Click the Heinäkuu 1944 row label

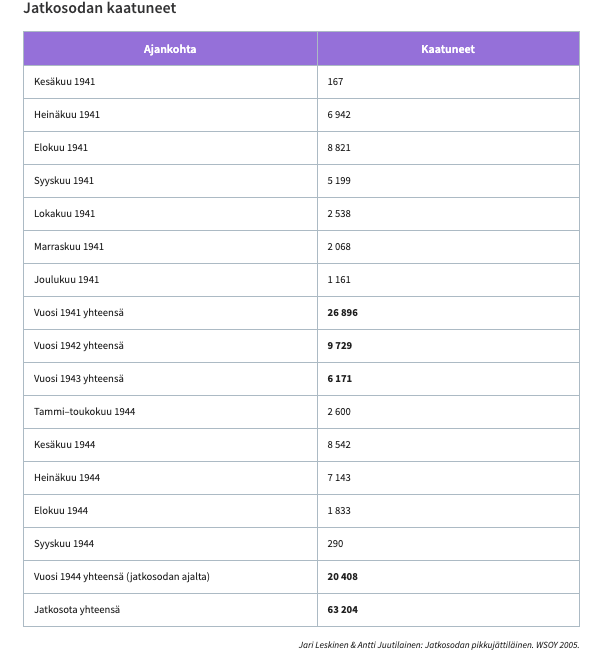67,478
